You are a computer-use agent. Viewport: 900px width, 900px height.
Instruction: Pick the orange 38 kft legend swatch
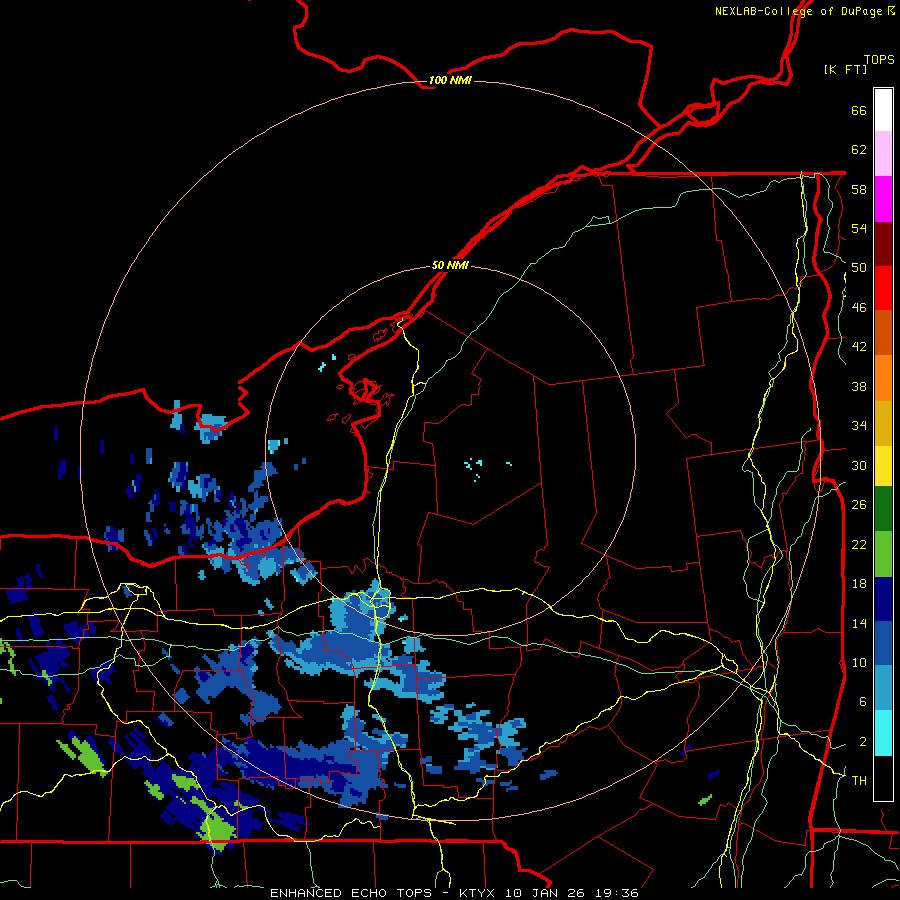[x=883, y=378]
